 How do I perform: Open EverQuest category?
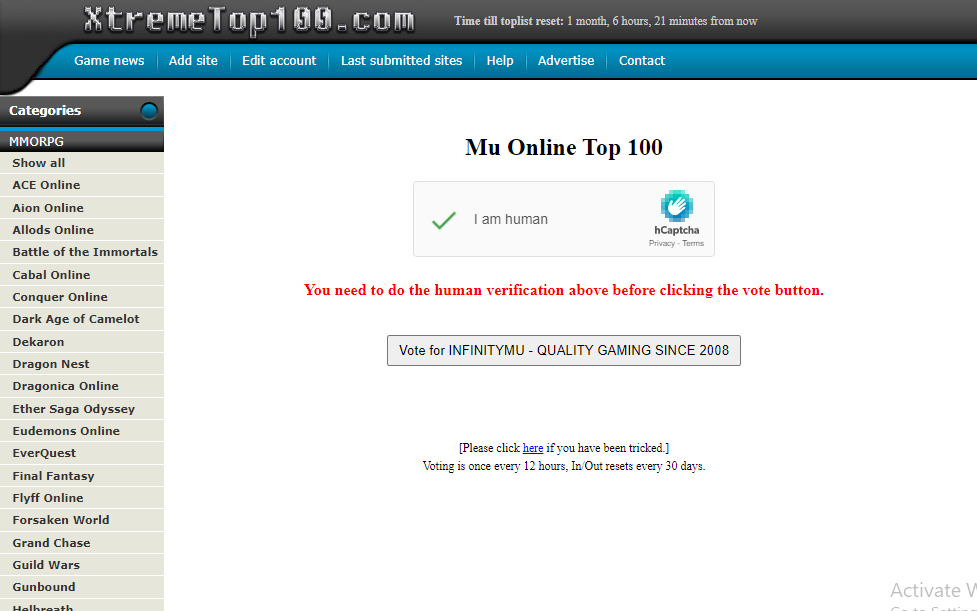click(x=82, y=453)
